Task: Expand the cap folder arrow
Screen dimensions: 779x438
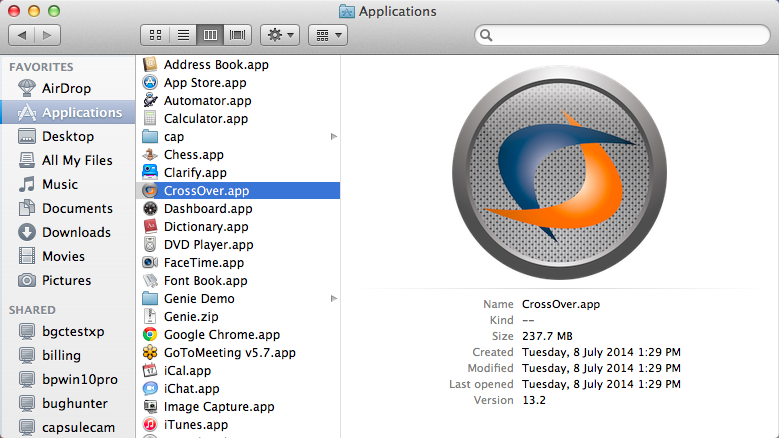Action: click(x=334, y=137)
